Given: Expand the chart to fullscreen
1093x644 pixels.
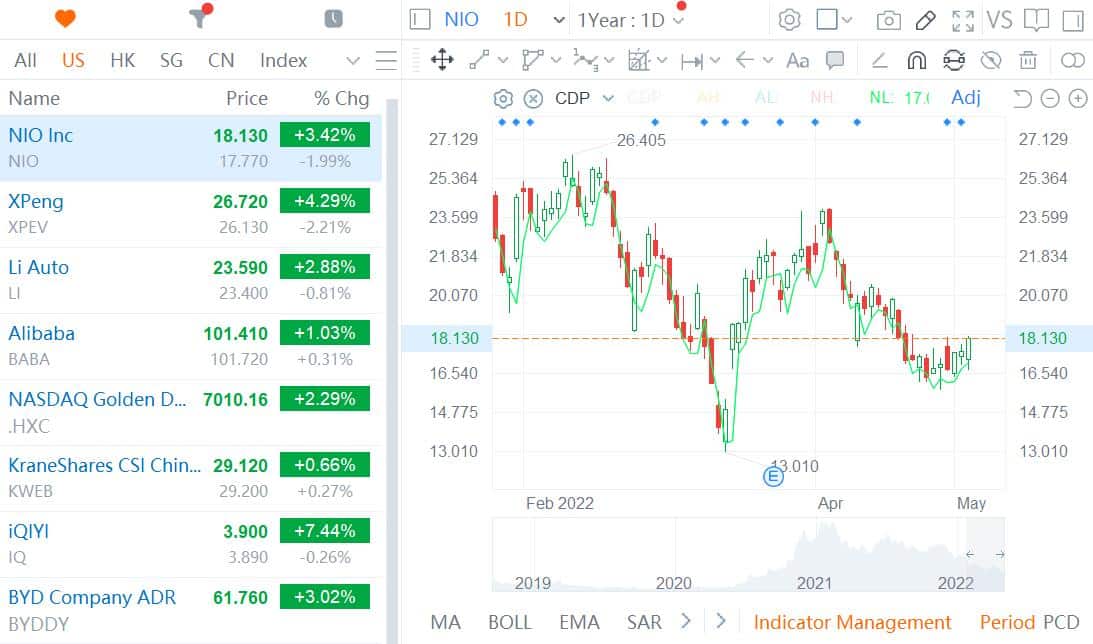Looking at the screenshot, I should (x=963, y=19).
